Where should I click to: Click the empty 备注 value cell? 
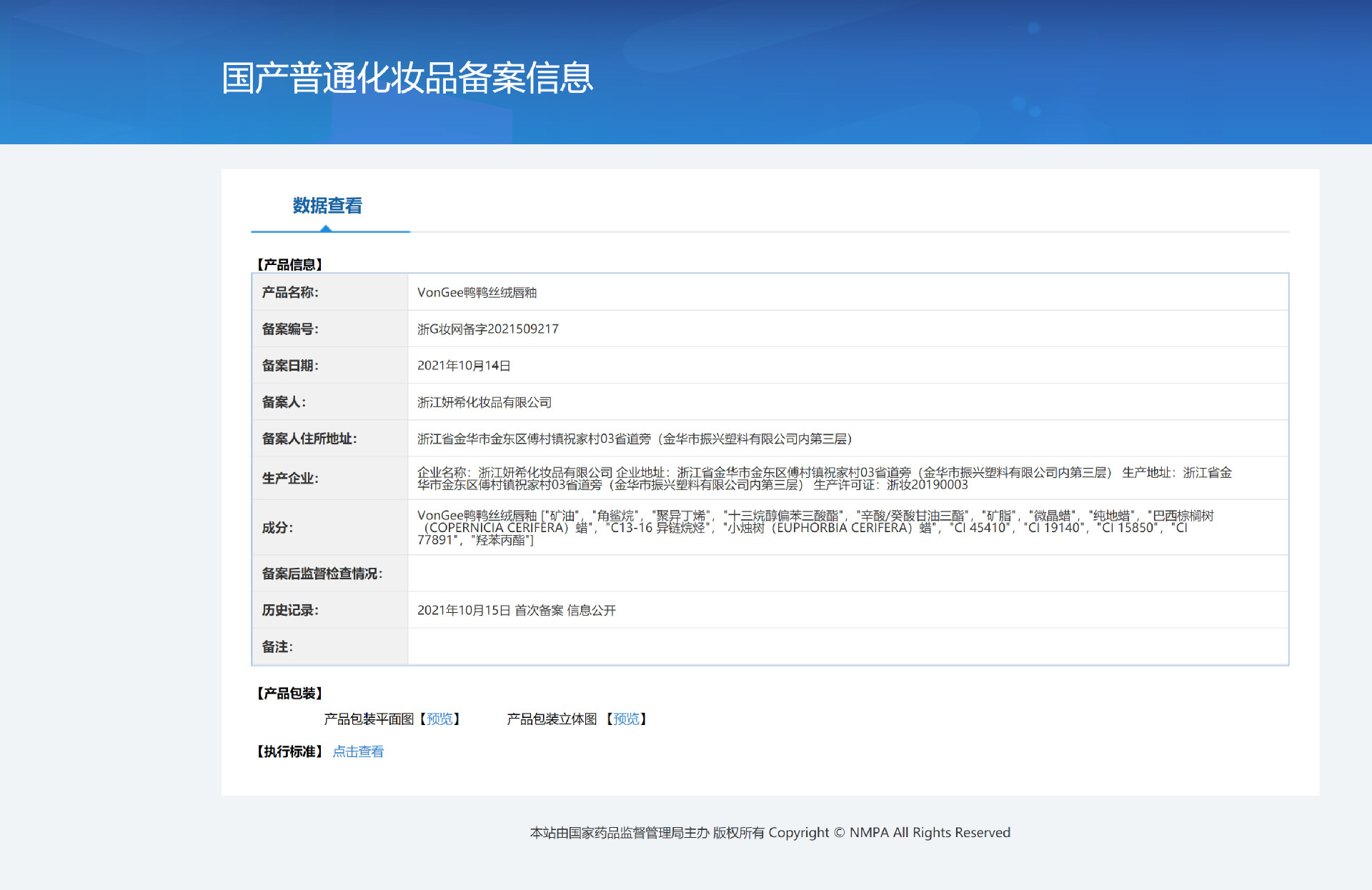847,646
